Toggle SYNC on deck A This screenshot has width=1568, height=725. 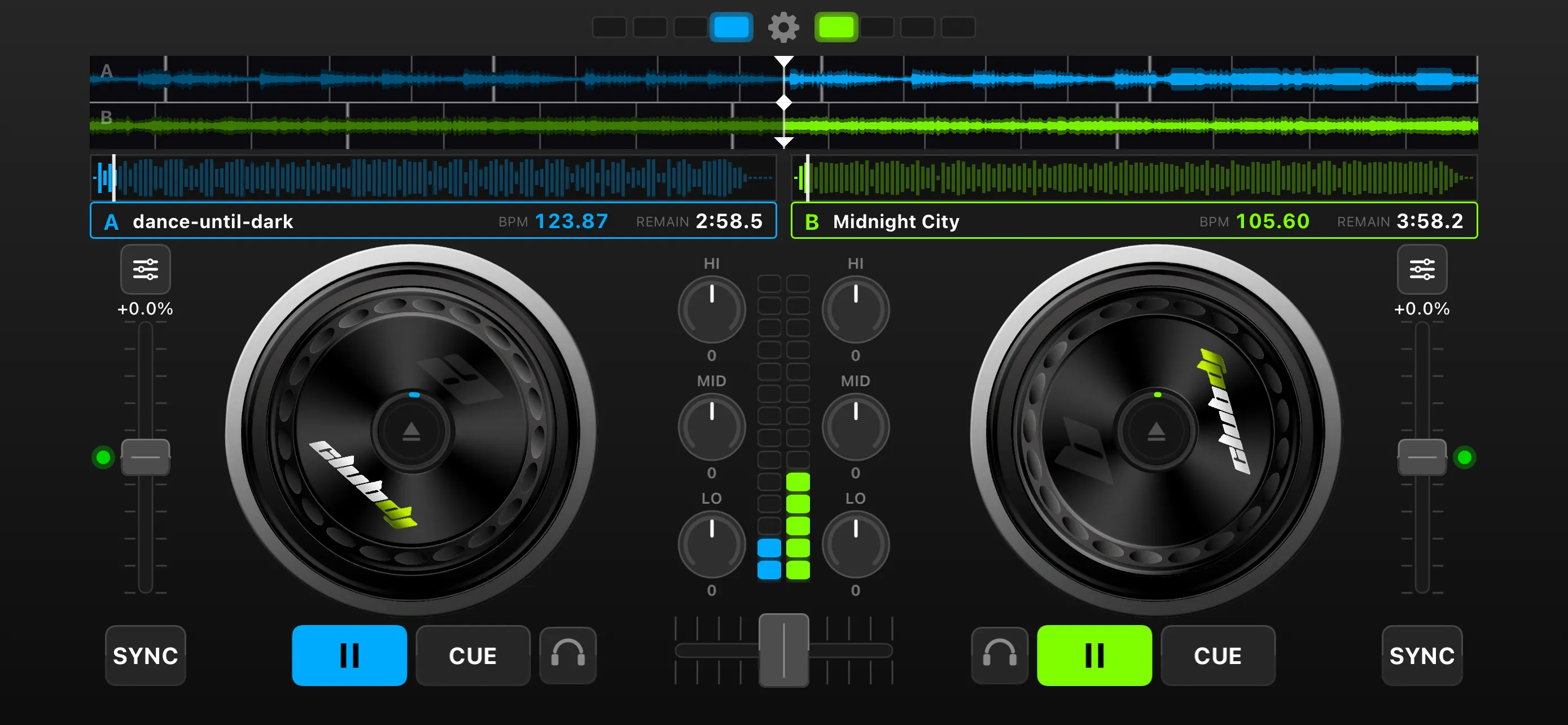pos(146,655)
